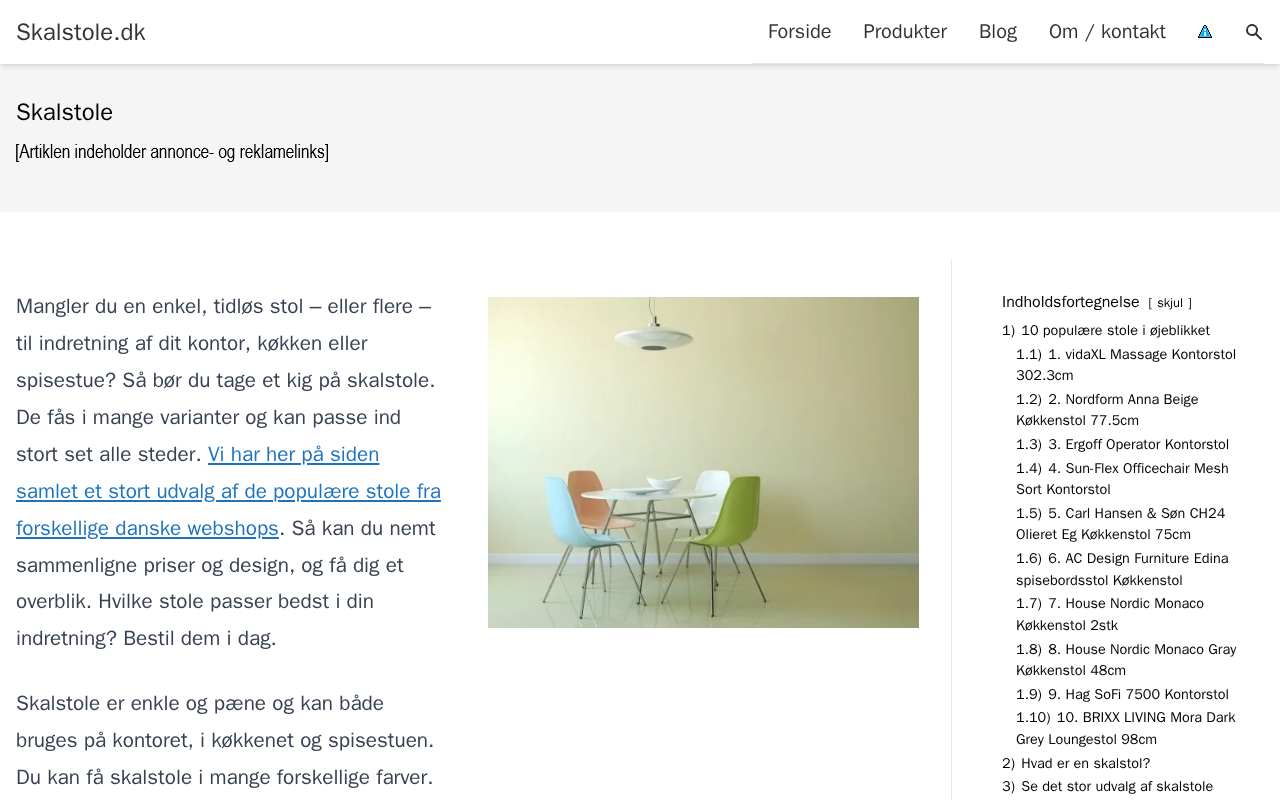1280x800 pixels.
Task: Open the Forside menu item
Action: click(799, 32)
